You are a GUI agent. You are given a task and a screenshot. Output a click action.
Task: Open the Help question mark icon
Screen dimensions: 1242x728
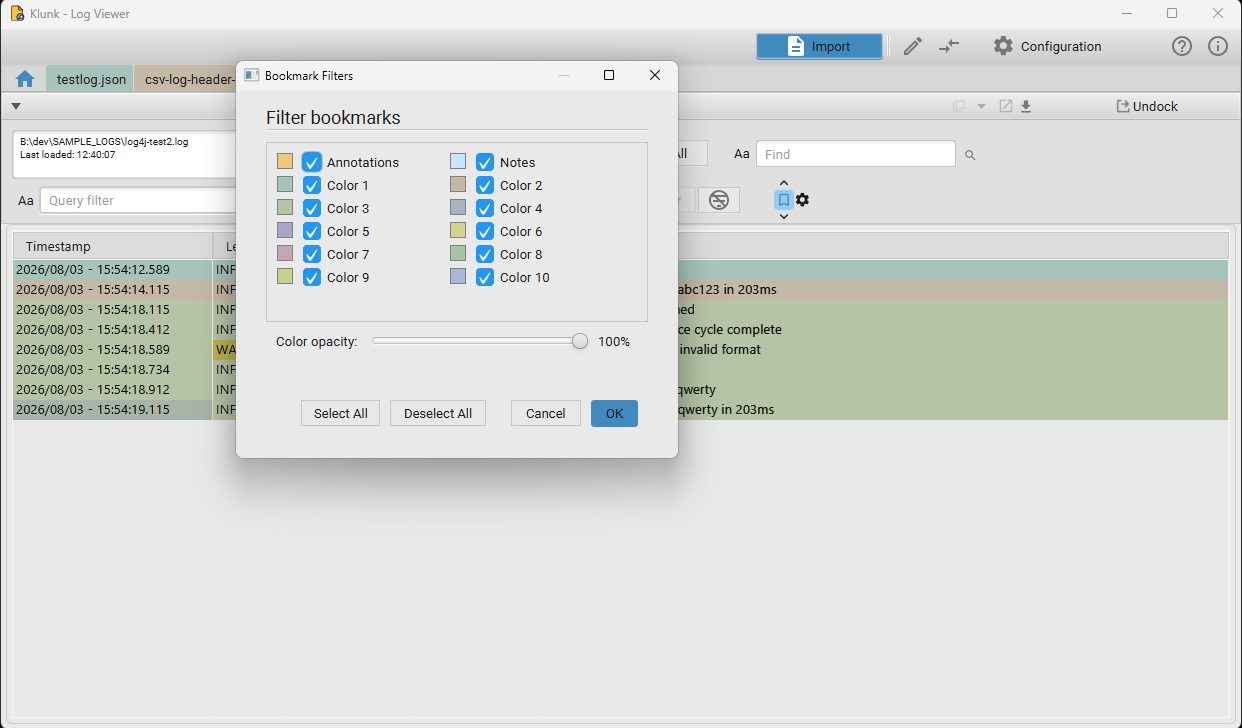pos(1182,46)
